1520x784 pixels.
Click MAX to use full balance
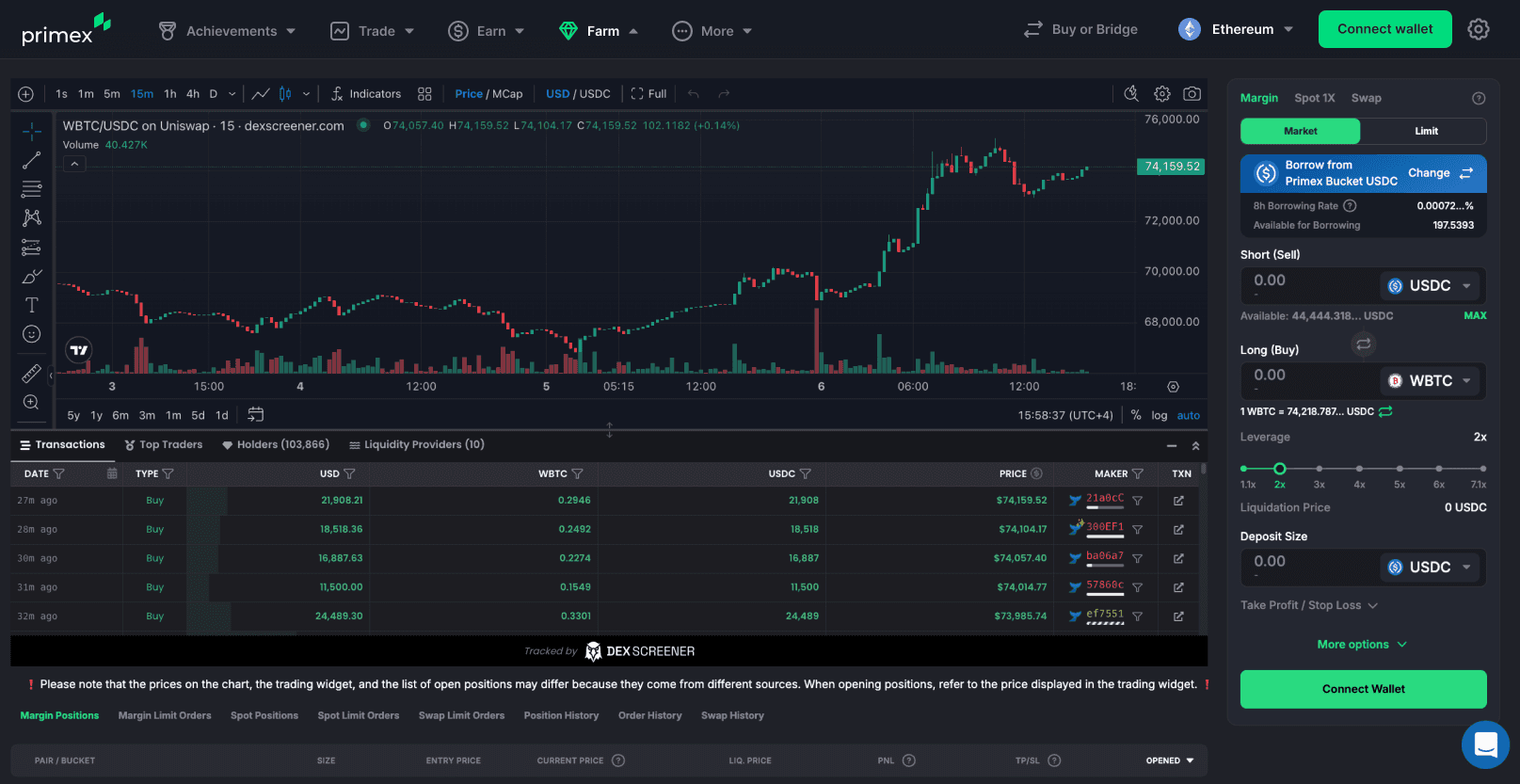(1475, 316)
